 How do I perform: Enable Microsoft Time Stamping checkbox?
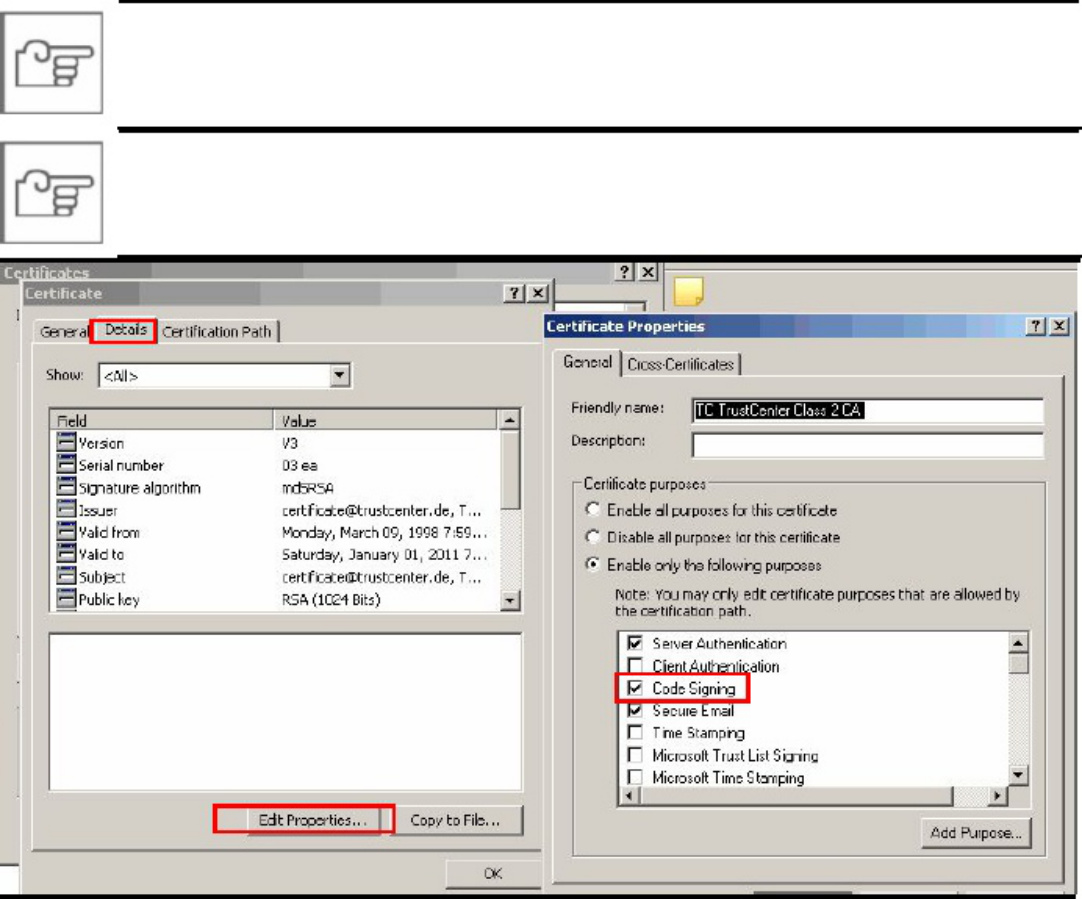pos(635,777)
